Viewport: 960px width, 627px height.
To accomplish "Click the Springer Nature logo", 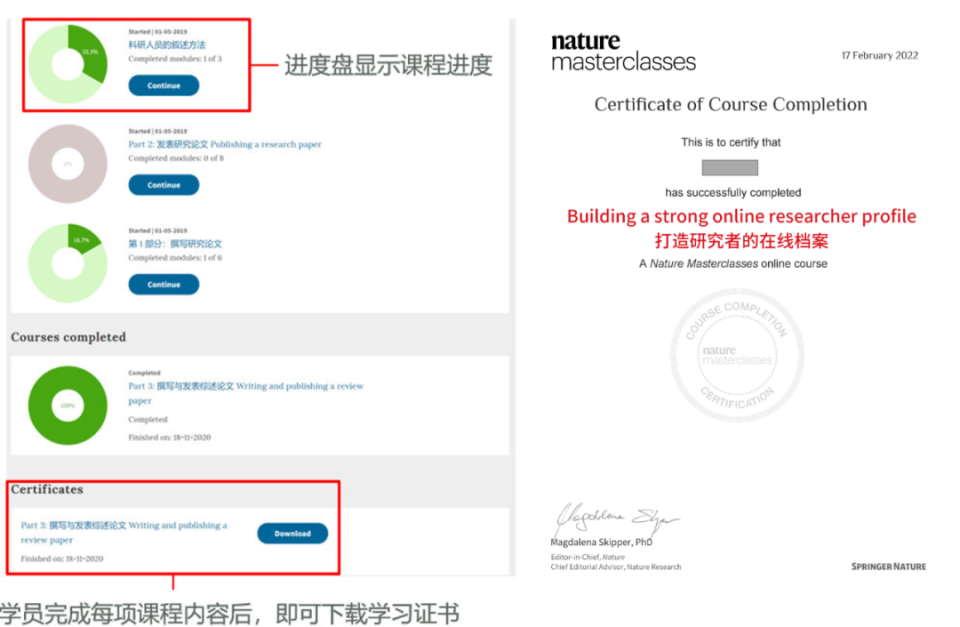I will 888,567.
